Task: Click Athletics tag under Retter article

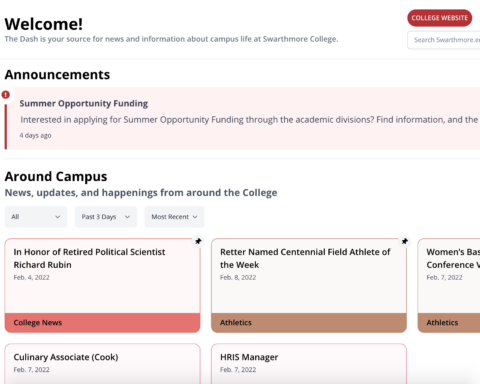Action: [236, 323]
